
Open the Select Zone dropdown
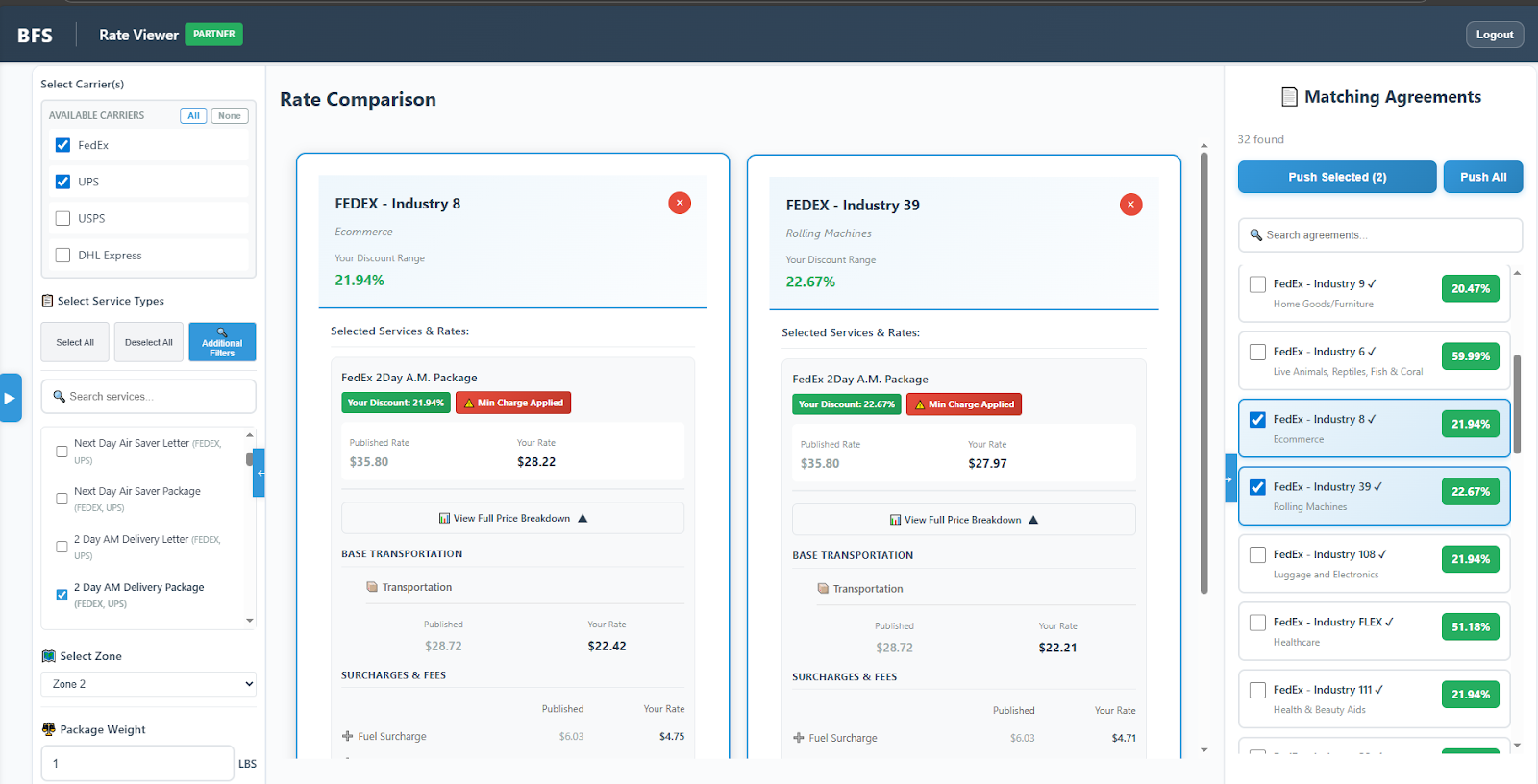click(x=149, y=684)
